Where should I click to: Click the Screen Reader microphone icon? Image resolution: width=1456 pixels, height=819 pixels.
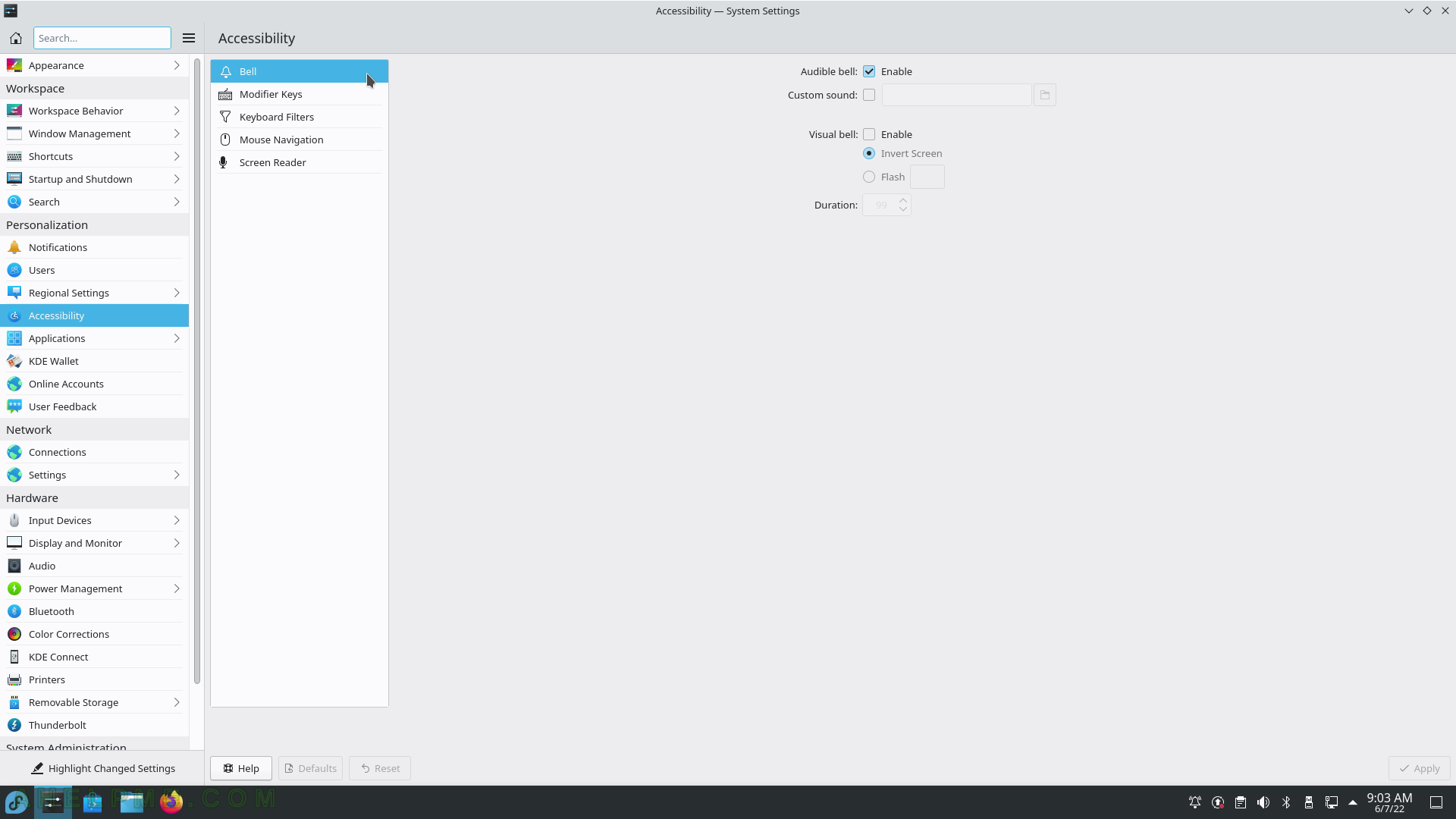[x=224, y=162]
